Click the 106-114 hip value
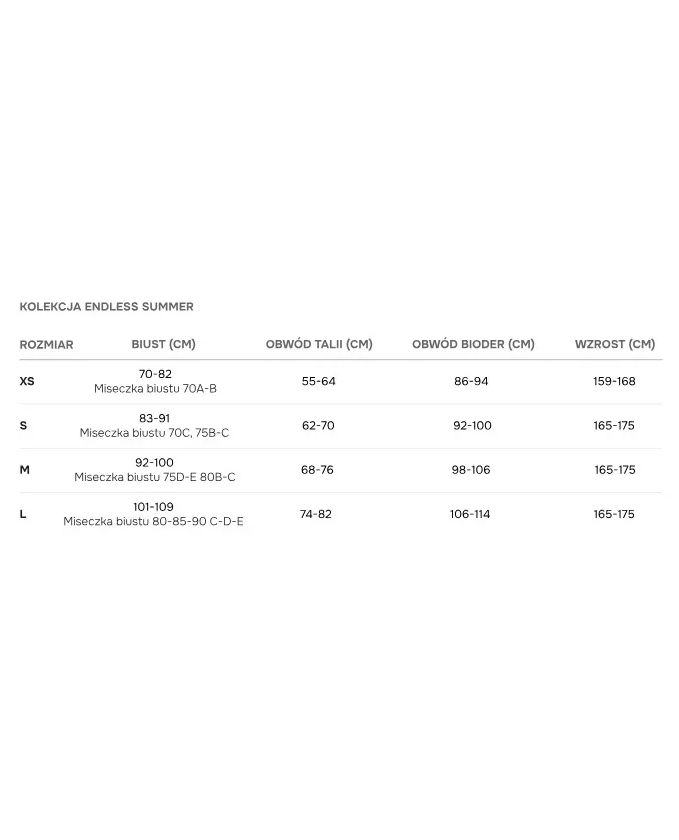 (x=470, y=514)
